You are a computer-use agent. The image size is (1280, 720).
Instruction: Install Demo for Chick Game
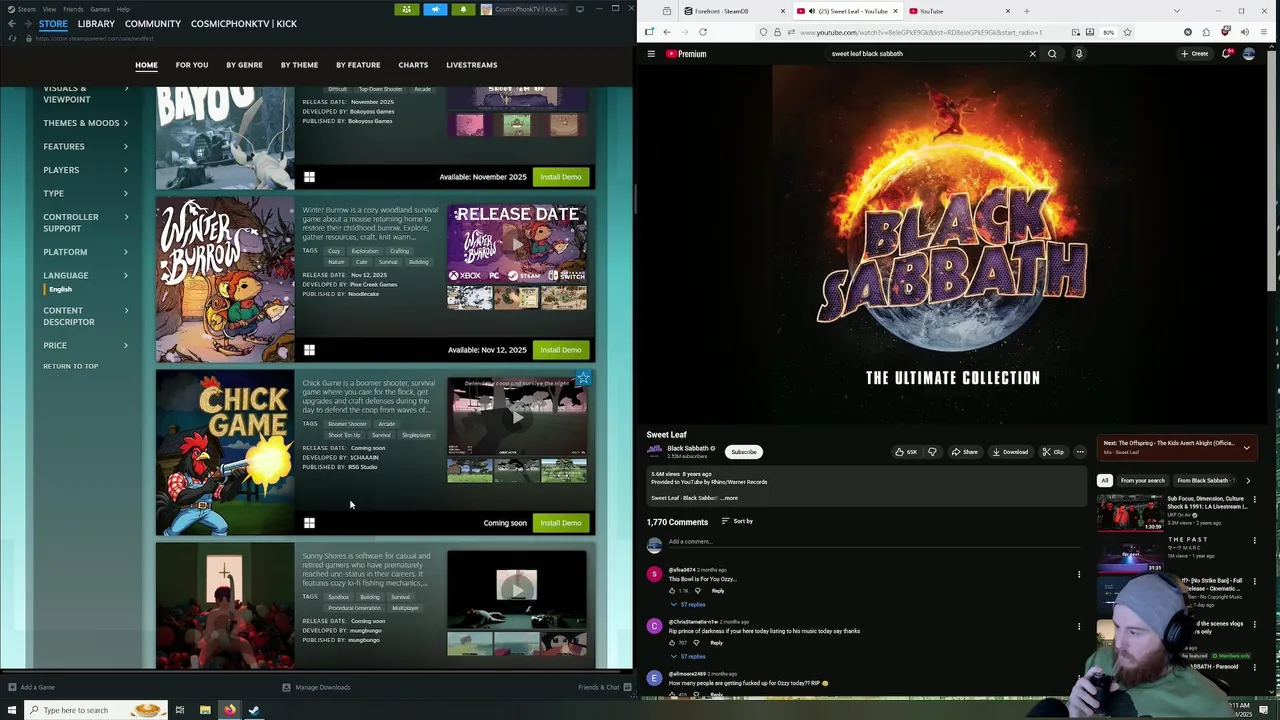[561, 523]
